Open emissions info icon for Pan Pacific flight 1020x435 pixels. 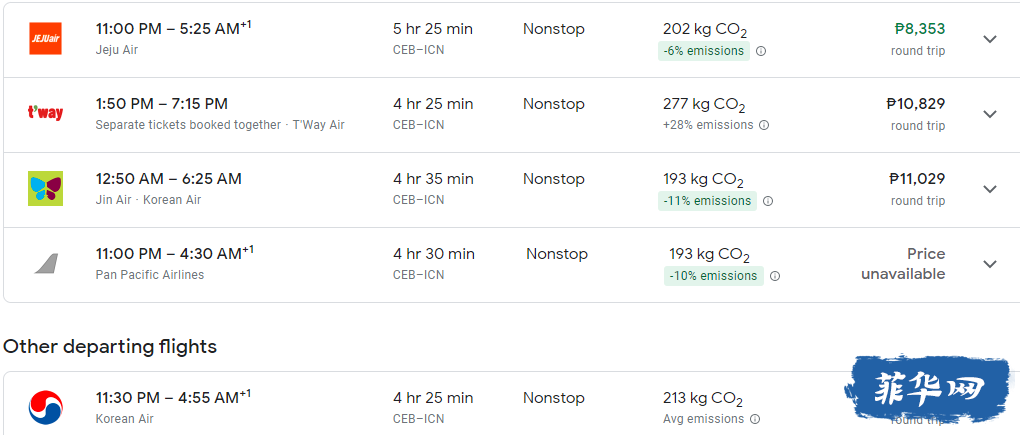click(x=775, y=276)
